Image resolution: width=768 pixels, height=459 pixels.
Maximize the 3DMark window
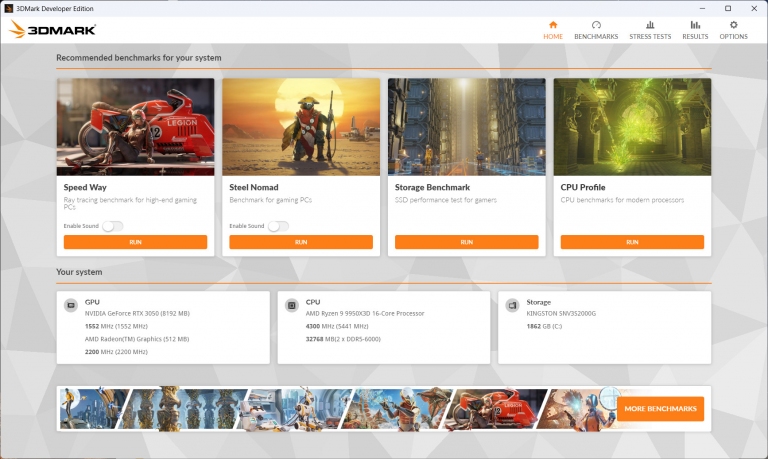728,8
